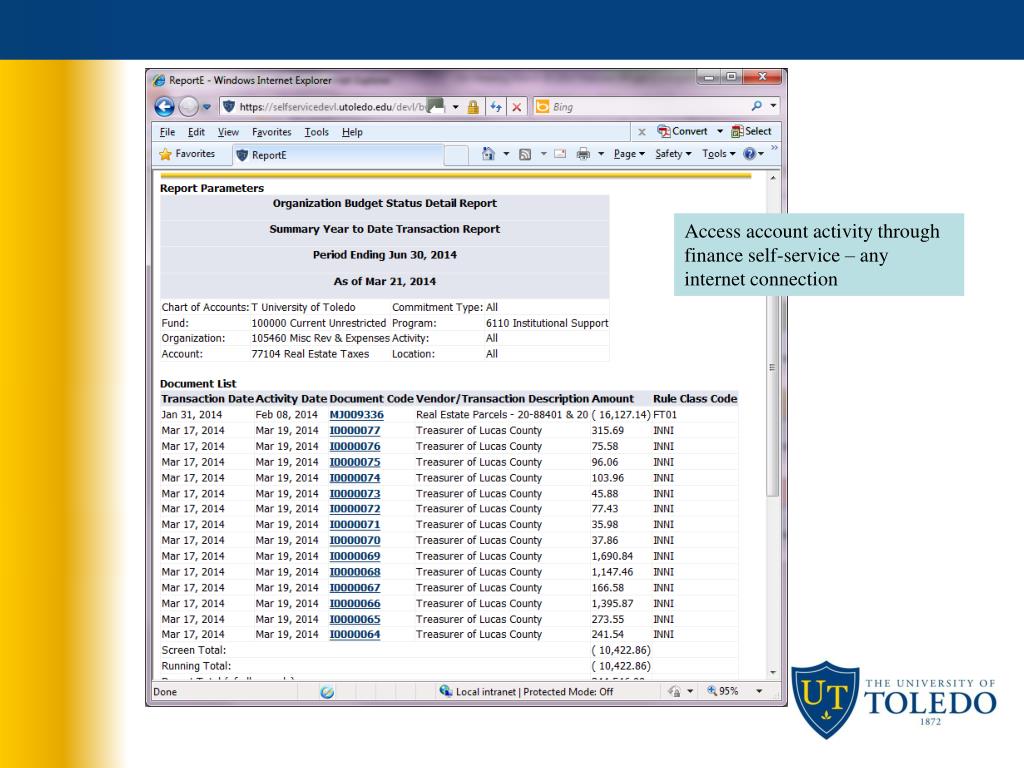
Task: Open the search provider dropdown arrow
Action: [x=773, y=105]
